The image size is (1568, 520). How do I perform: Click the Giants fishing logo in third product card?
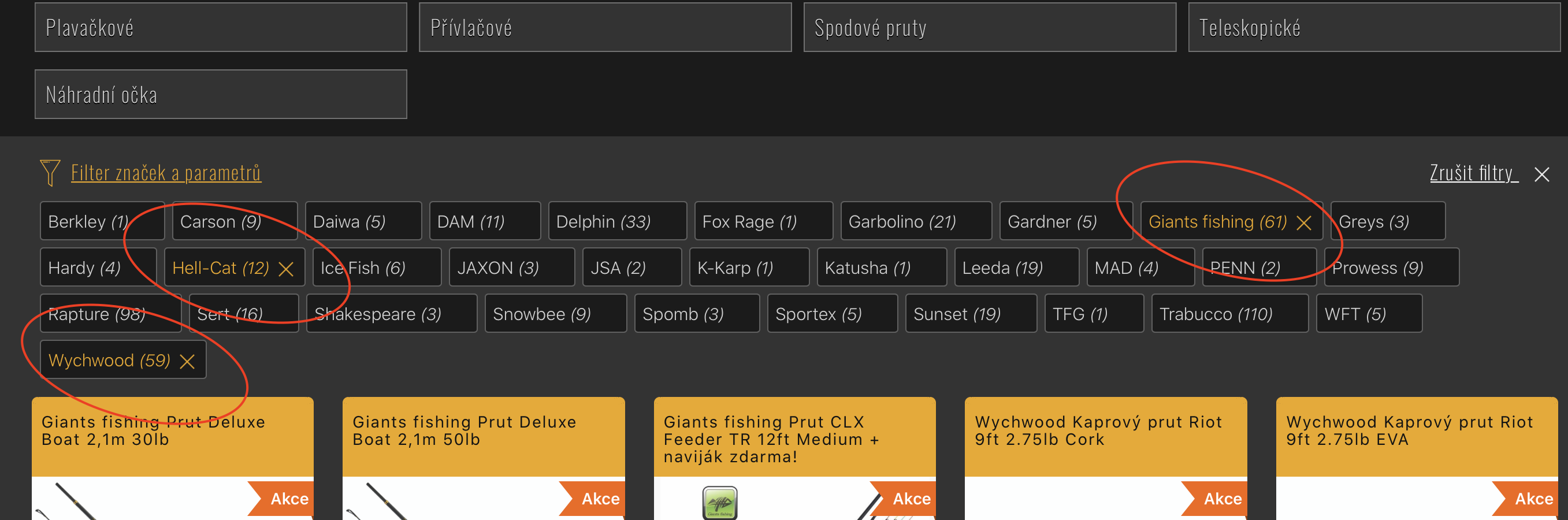coord(719,503)
